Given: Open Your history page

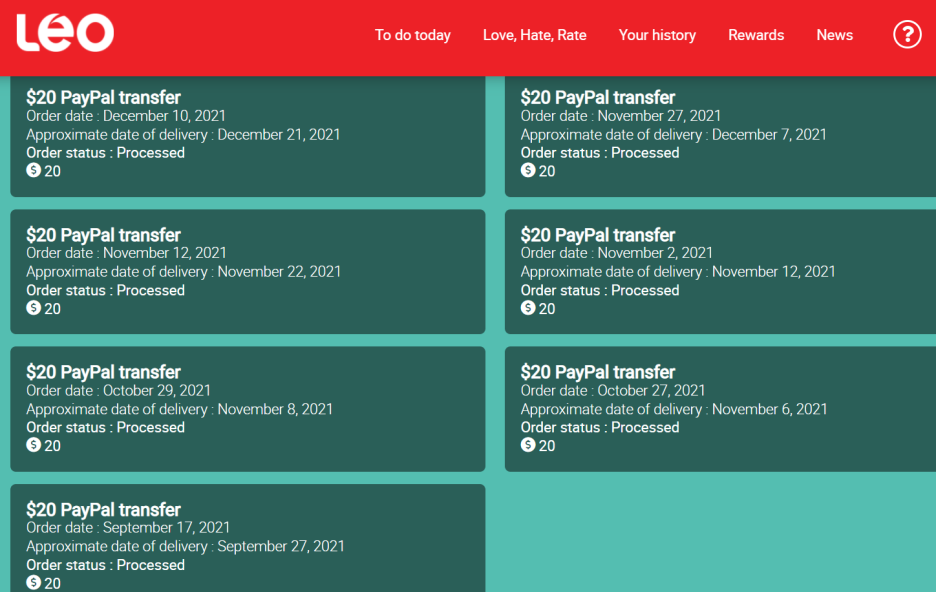Looking at the screenshot, I should [657, 35].
